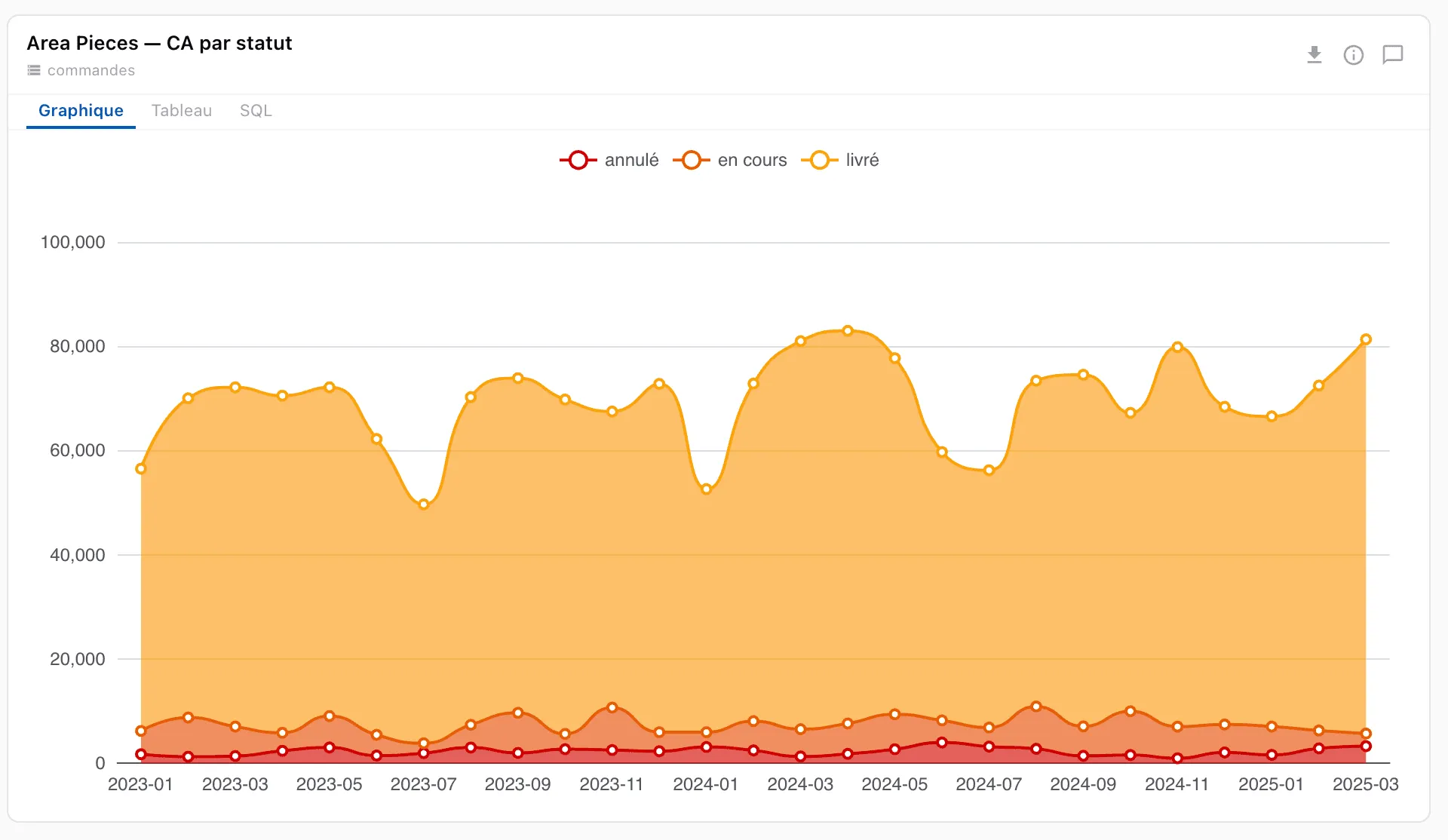Select the en cours point at 2024-08
Image resolution: width=1448 pixels, height=840 pixels.
[x=1036, y=707]
